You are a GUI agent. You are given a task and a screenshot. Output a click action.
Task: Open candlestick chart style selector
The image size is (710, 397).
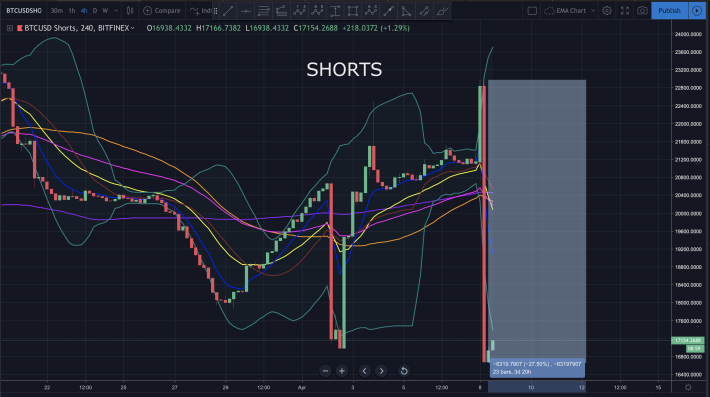130,10
